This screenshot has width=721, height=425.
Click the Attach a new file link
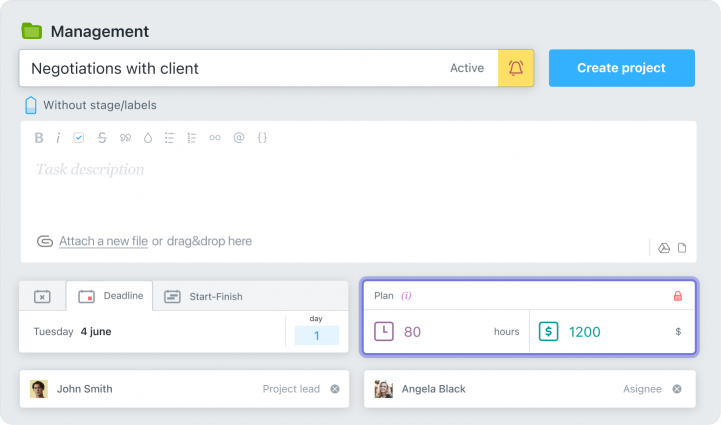click(x=103, y=241)
